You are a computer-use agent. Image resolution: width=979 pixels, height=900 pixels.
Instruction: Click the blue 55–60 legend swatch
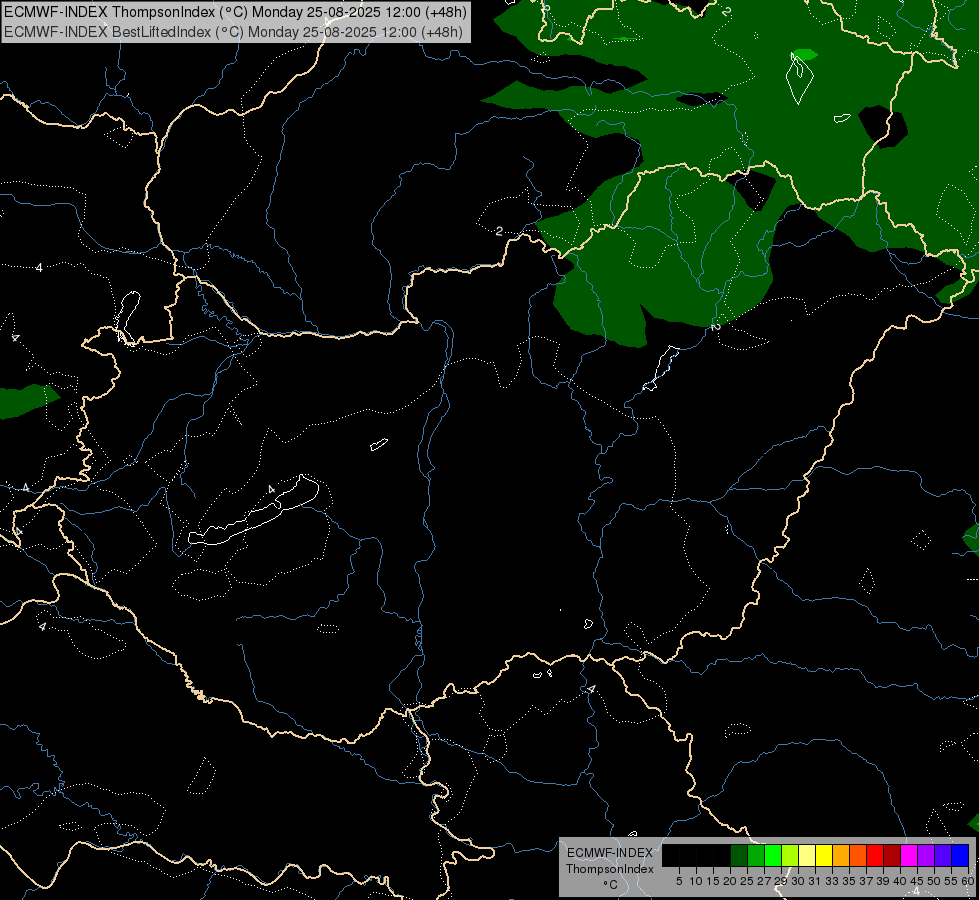[960, 856]
